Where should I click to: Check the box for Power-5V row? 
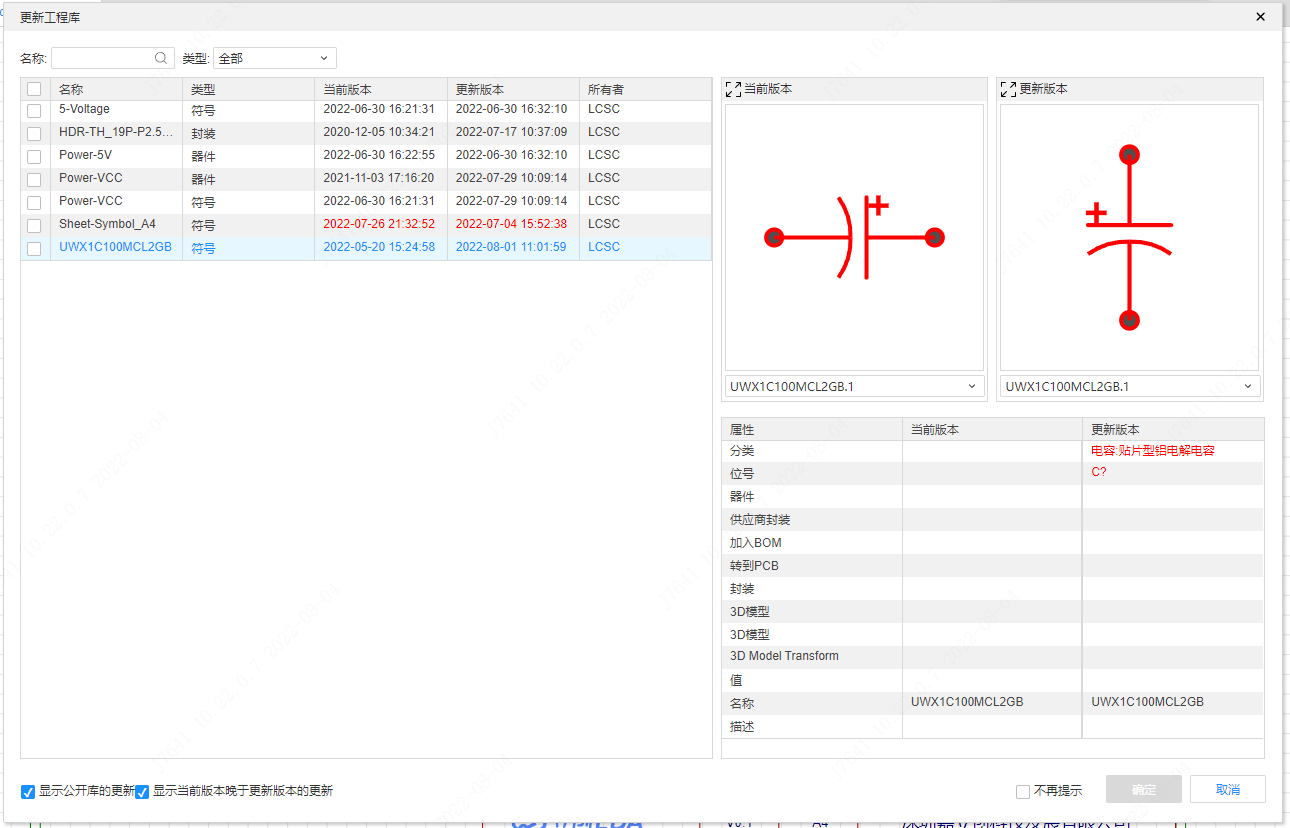[34, 156]
